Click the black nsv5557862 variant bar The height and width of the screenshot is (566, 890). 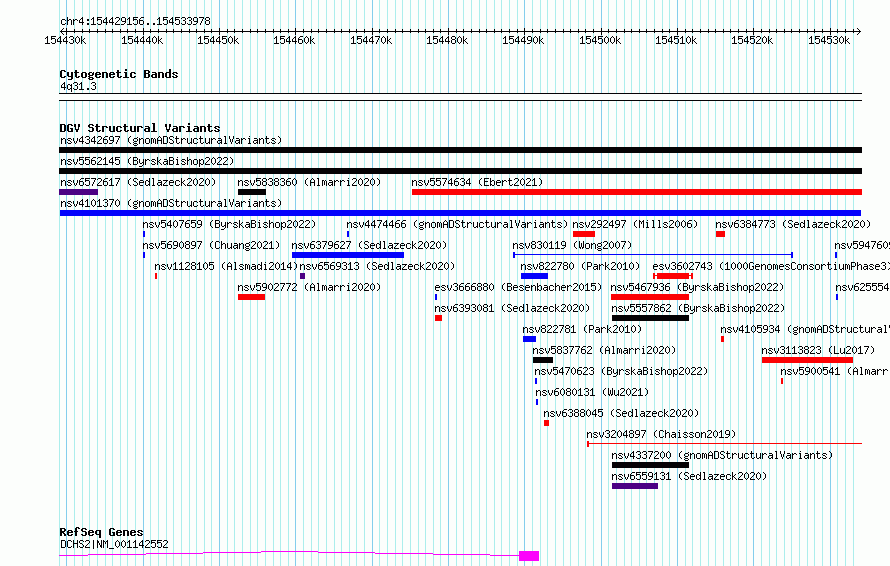(x=650, y=318)
